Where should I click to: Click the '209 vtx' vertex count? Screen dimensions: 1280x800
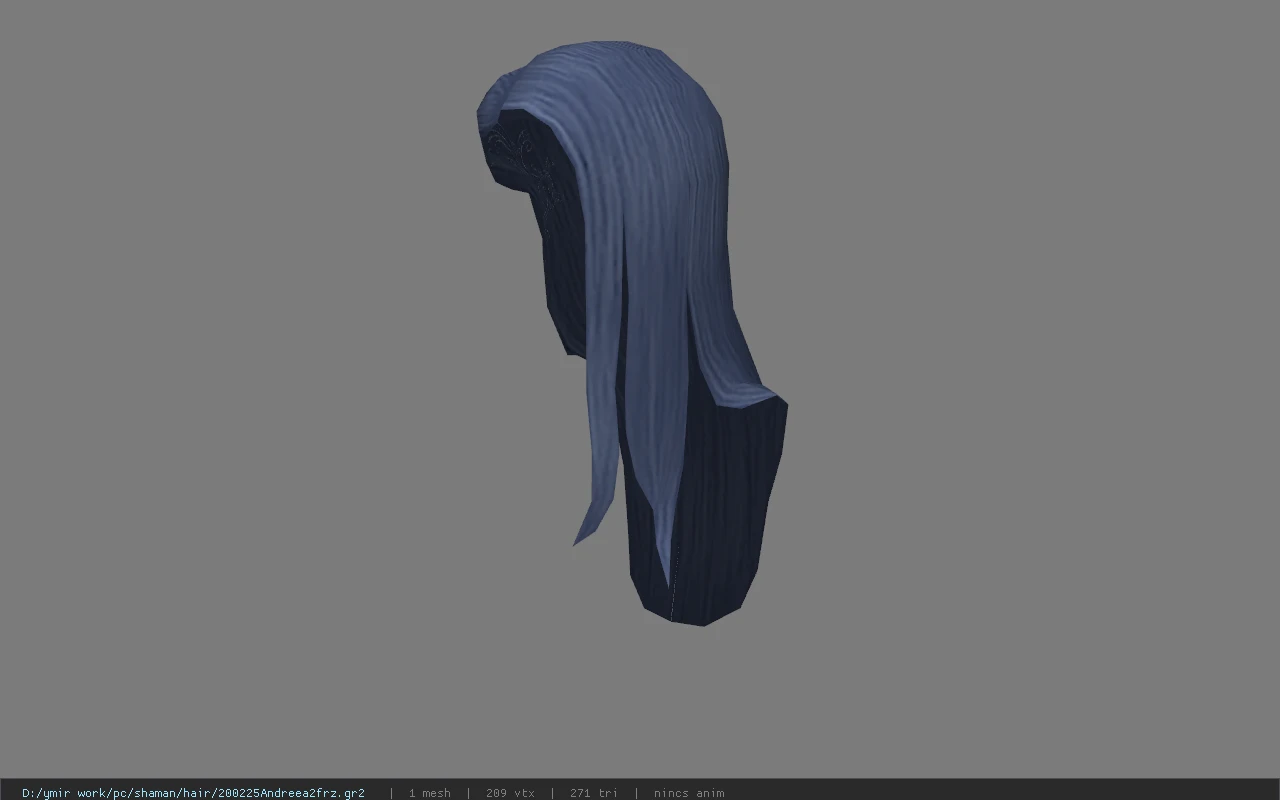(x=510, y=793)
